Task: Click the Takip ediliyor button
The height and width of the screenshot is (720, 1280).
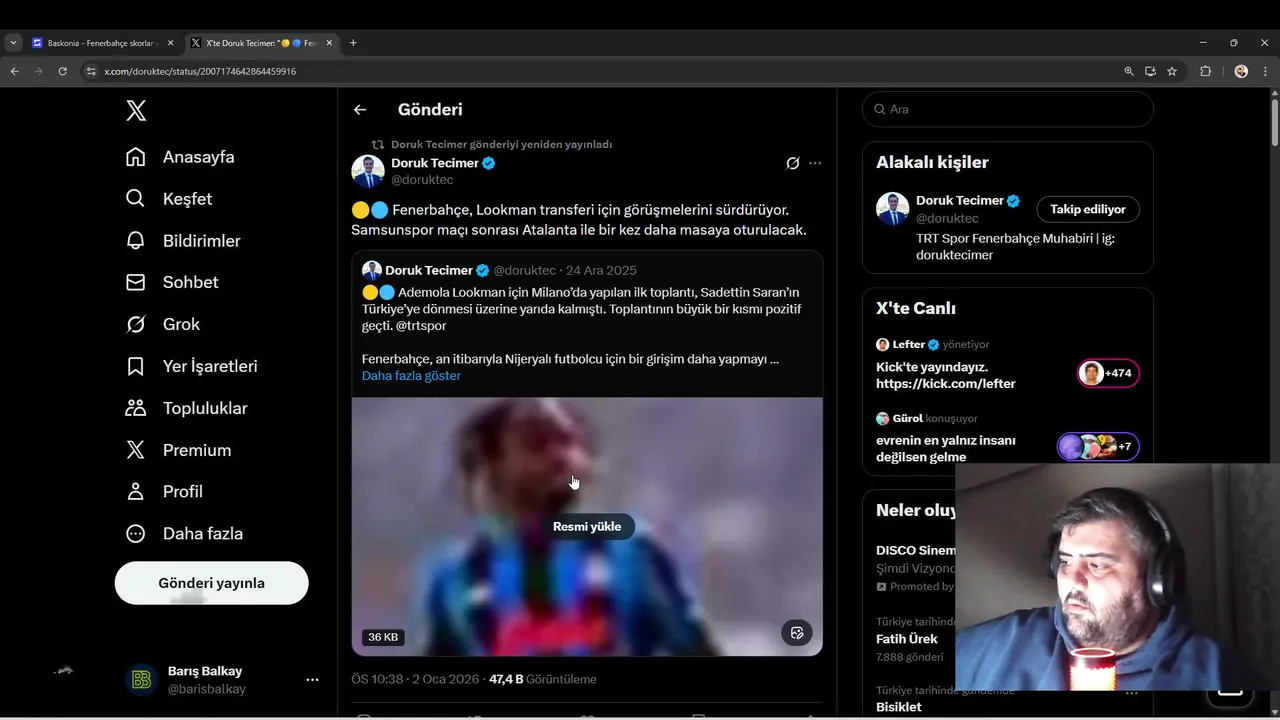Action: pyautogui.click(x=1088, y=209)
